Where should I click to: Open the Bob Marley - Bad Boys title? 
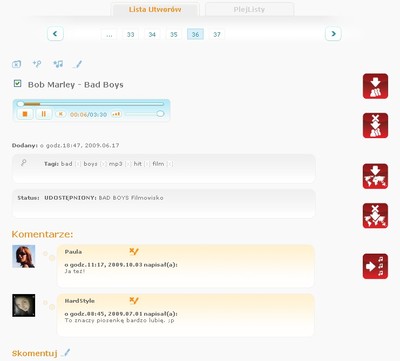[76, 85]
